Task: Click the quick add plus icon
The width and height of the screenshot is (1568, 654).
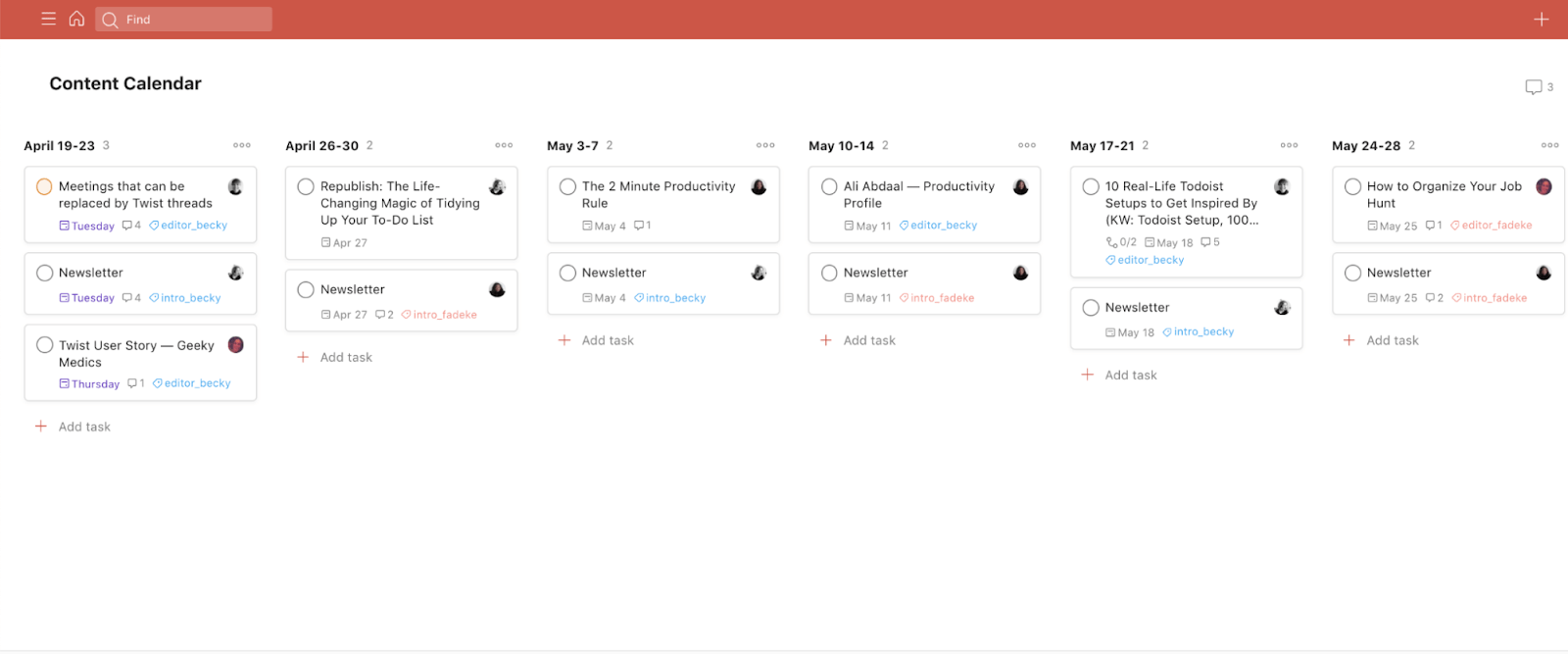Action: coord(1541,19)
